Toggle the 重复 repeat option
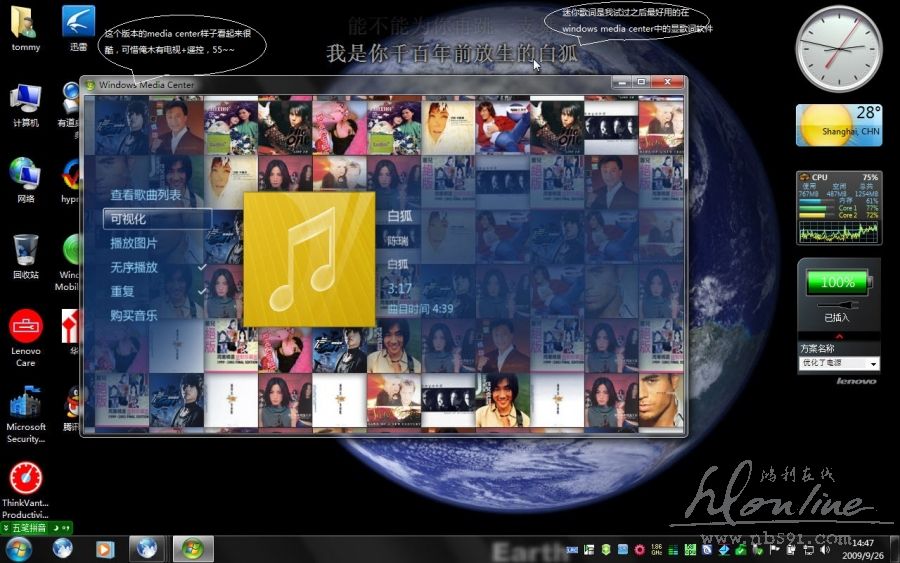This screenshot has height=563, width=900. click(122, 291)
